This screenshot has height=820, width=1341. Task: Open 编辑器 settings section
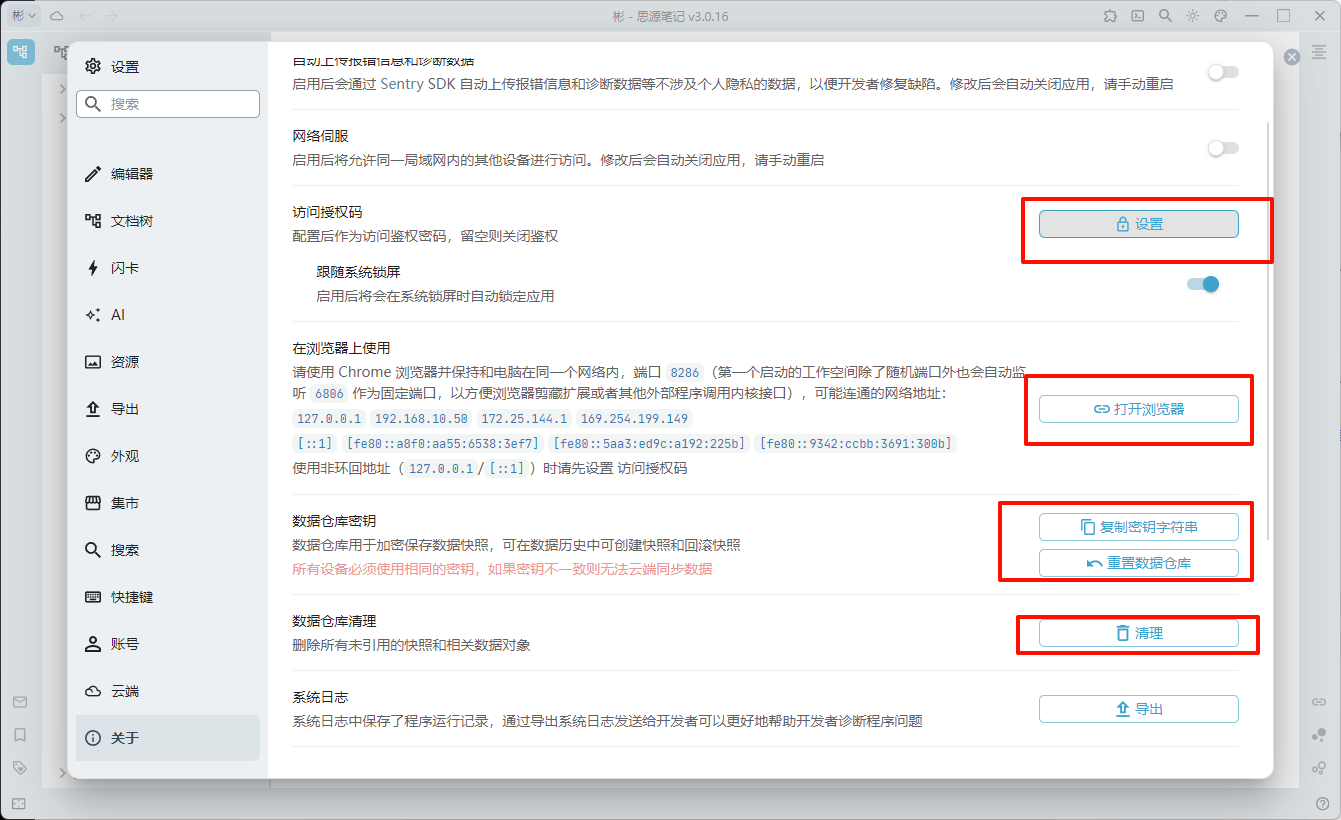(x=168, y=174)
